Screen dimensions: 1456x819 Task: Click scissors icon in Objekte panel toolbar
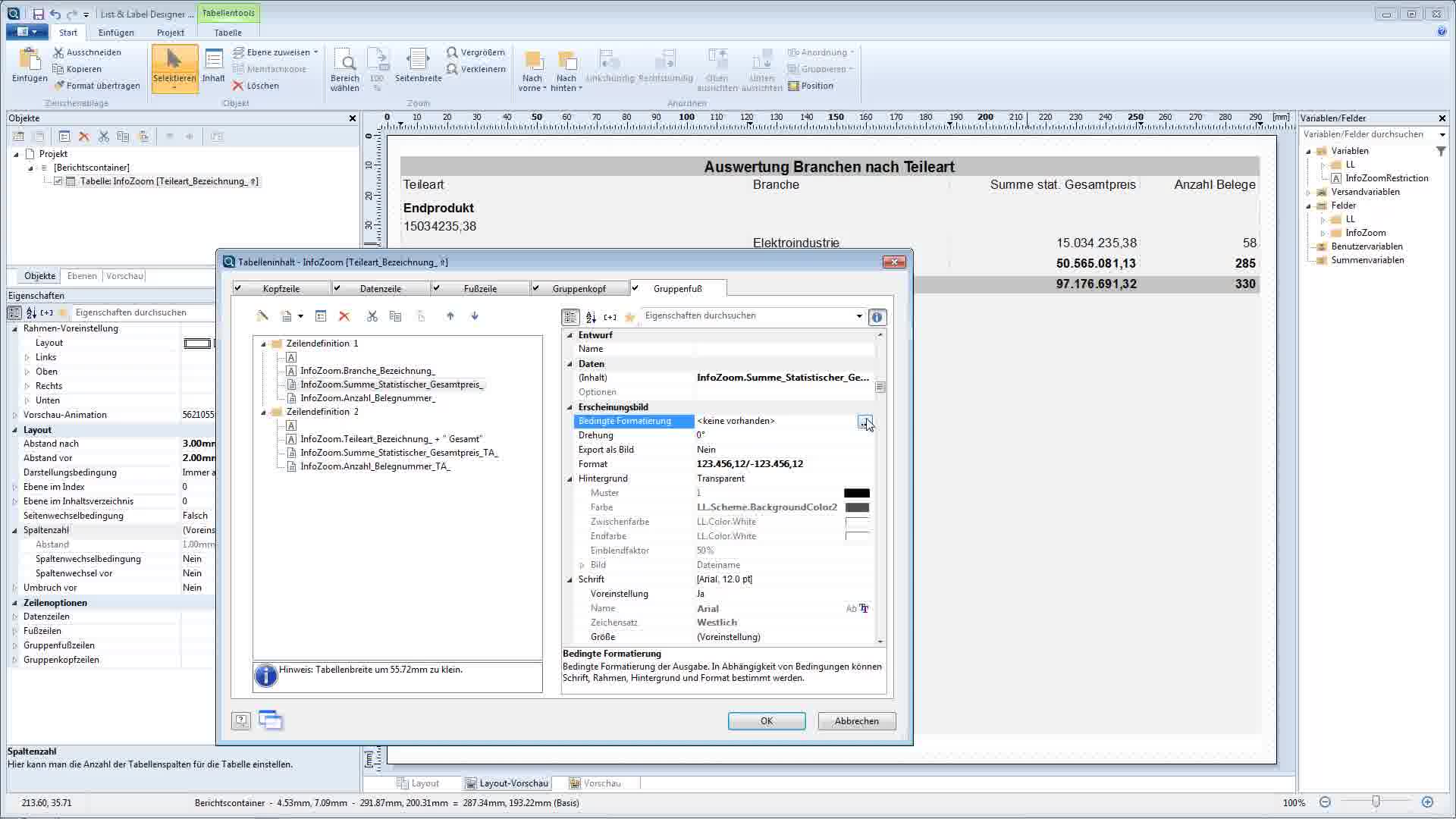[104, 136]
